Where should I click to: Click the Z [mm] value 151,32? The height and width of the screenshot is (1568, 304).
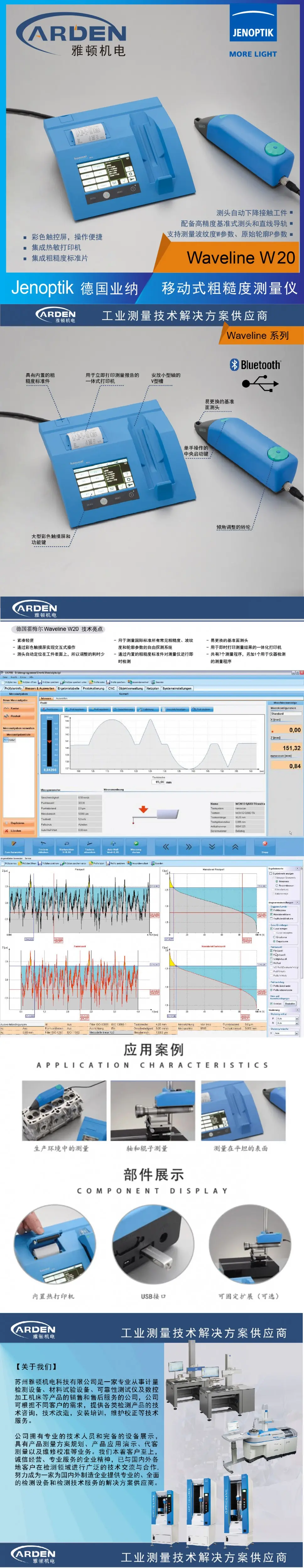coord(286,748)
